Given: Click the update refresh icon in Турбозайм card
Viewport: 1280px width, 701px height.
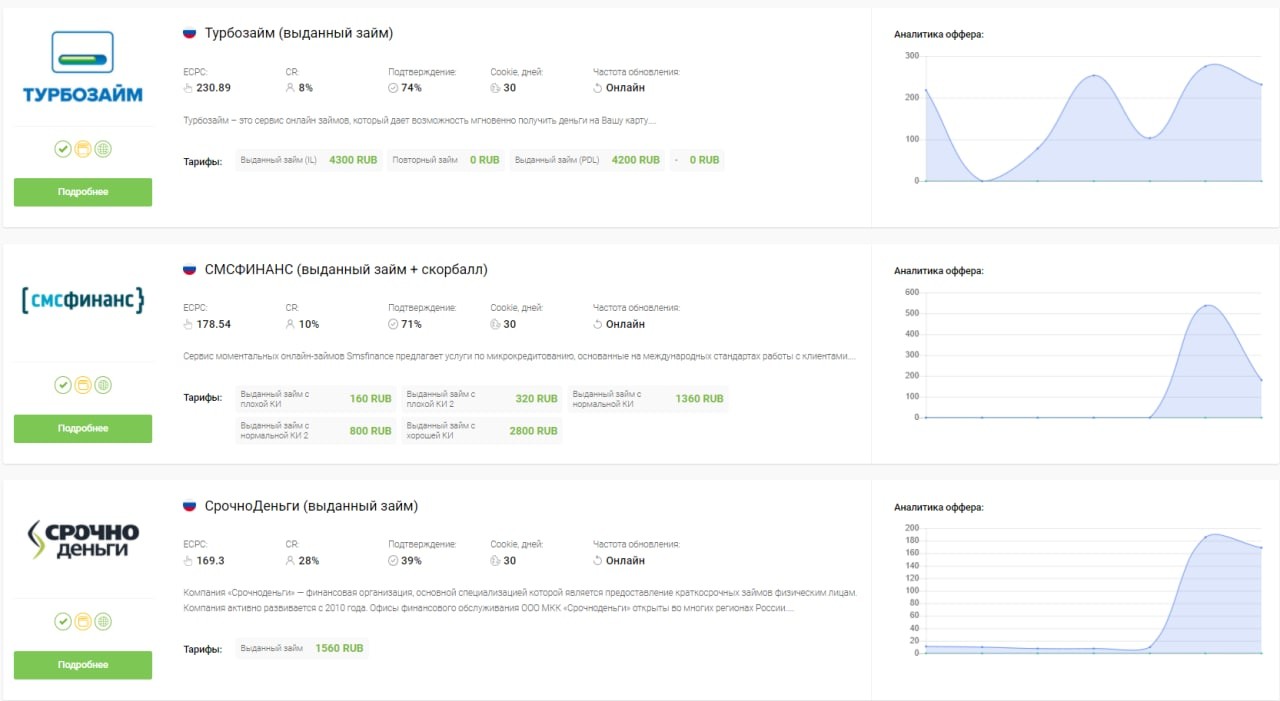Looking at the screenshot, I should (x=597, y=88).
